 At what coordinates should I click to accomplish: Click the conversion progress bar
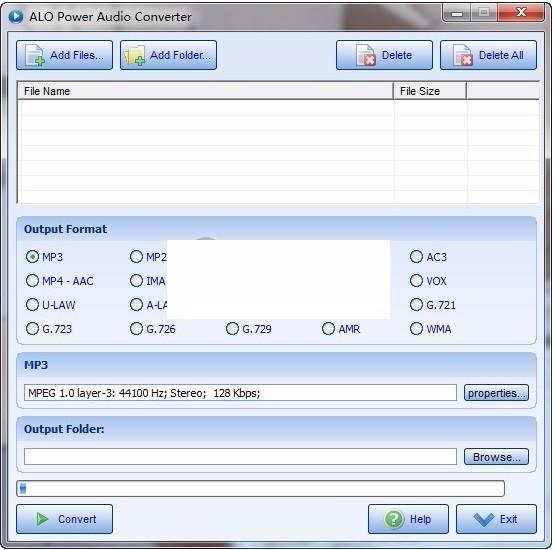click(261, 489)
